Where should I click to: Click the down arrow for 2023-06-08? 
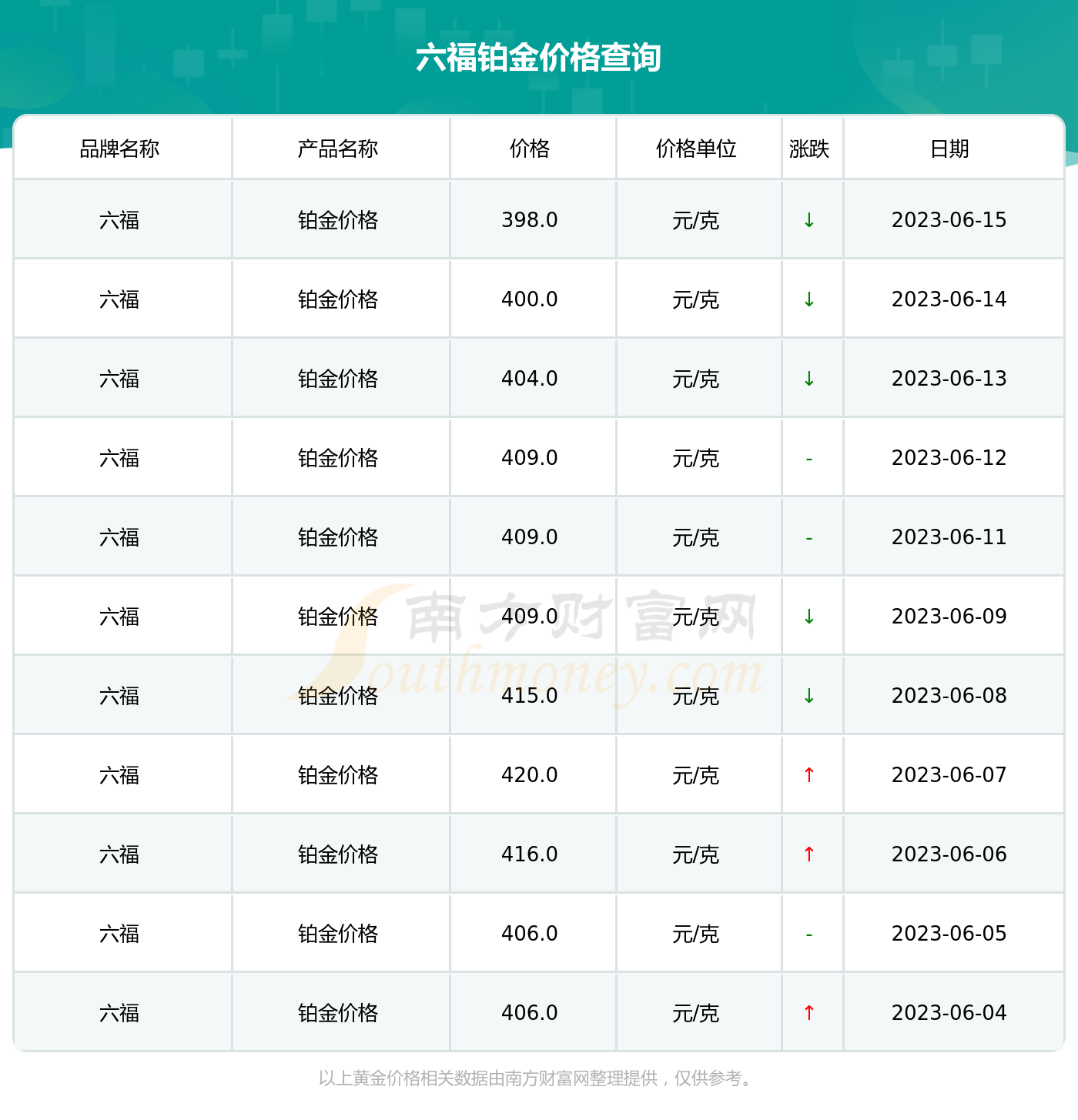click(809, 696)
